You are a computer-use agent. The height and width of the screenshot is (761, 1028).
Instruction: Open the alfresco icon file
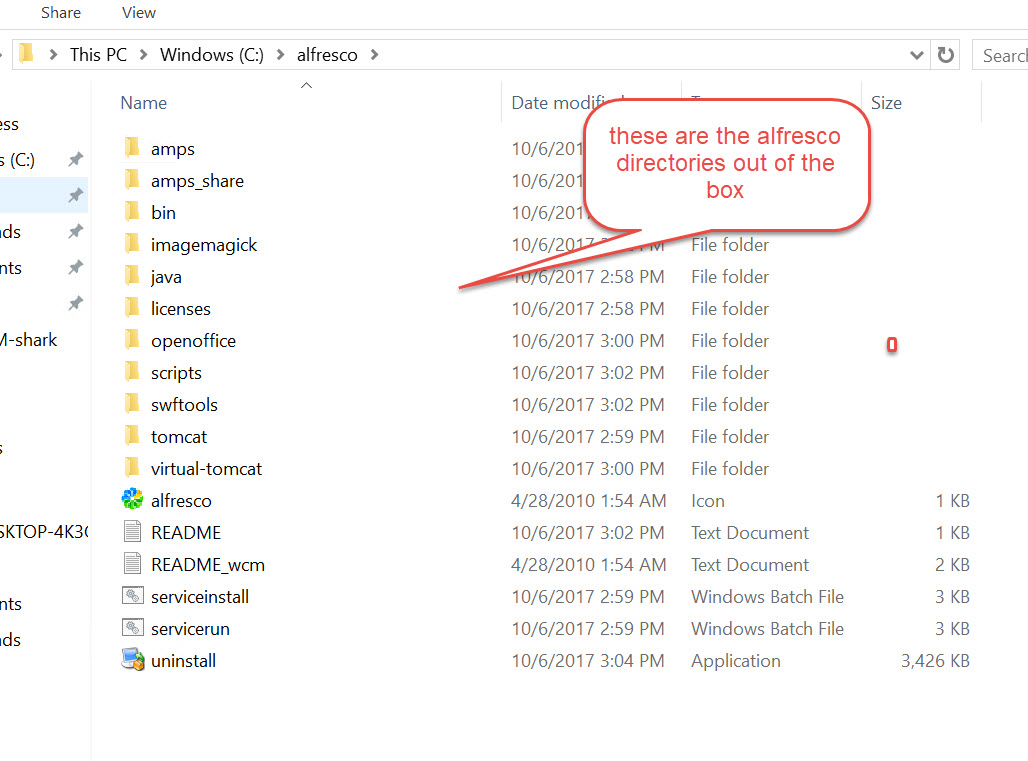(x=132, y=500)
